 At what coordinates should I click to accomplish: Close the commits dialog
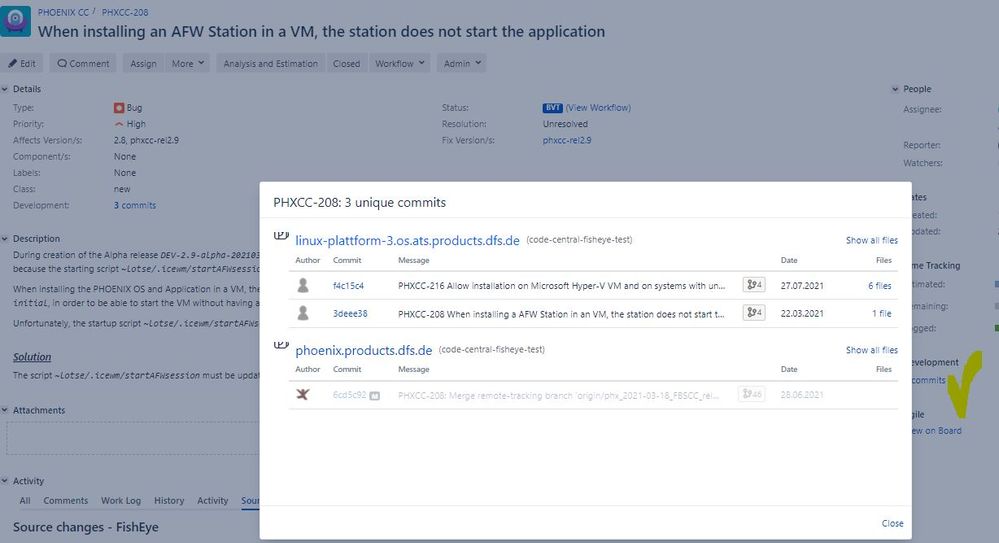click(x=892, y=523)
